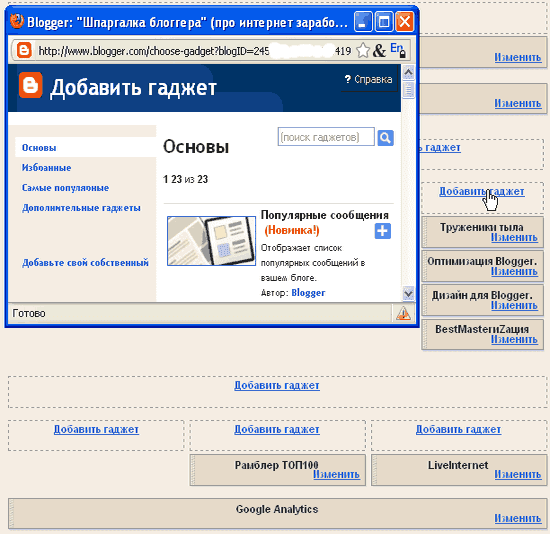Click Изменить for Дизайн для Blogger

pyautogui.click(x=514, y=305)
